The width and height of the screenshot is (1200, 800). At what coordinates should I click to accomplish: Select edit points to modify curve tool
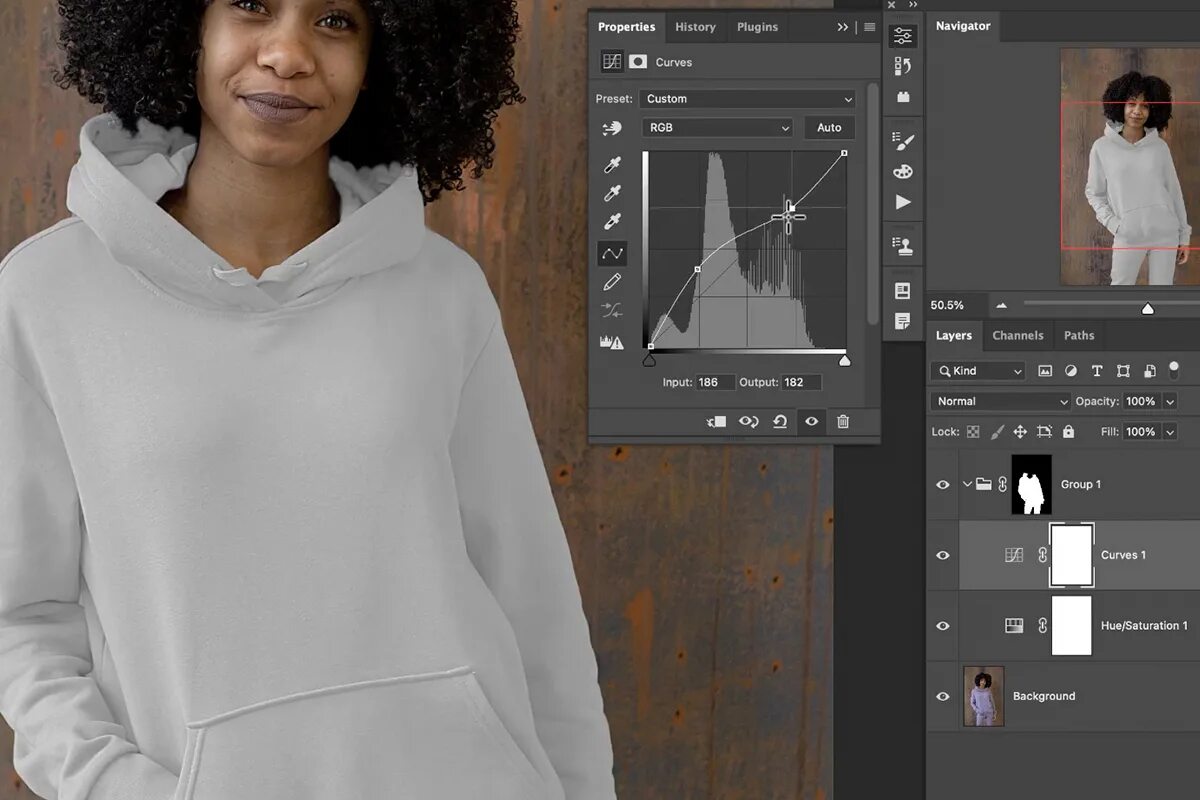click(612, 254)
